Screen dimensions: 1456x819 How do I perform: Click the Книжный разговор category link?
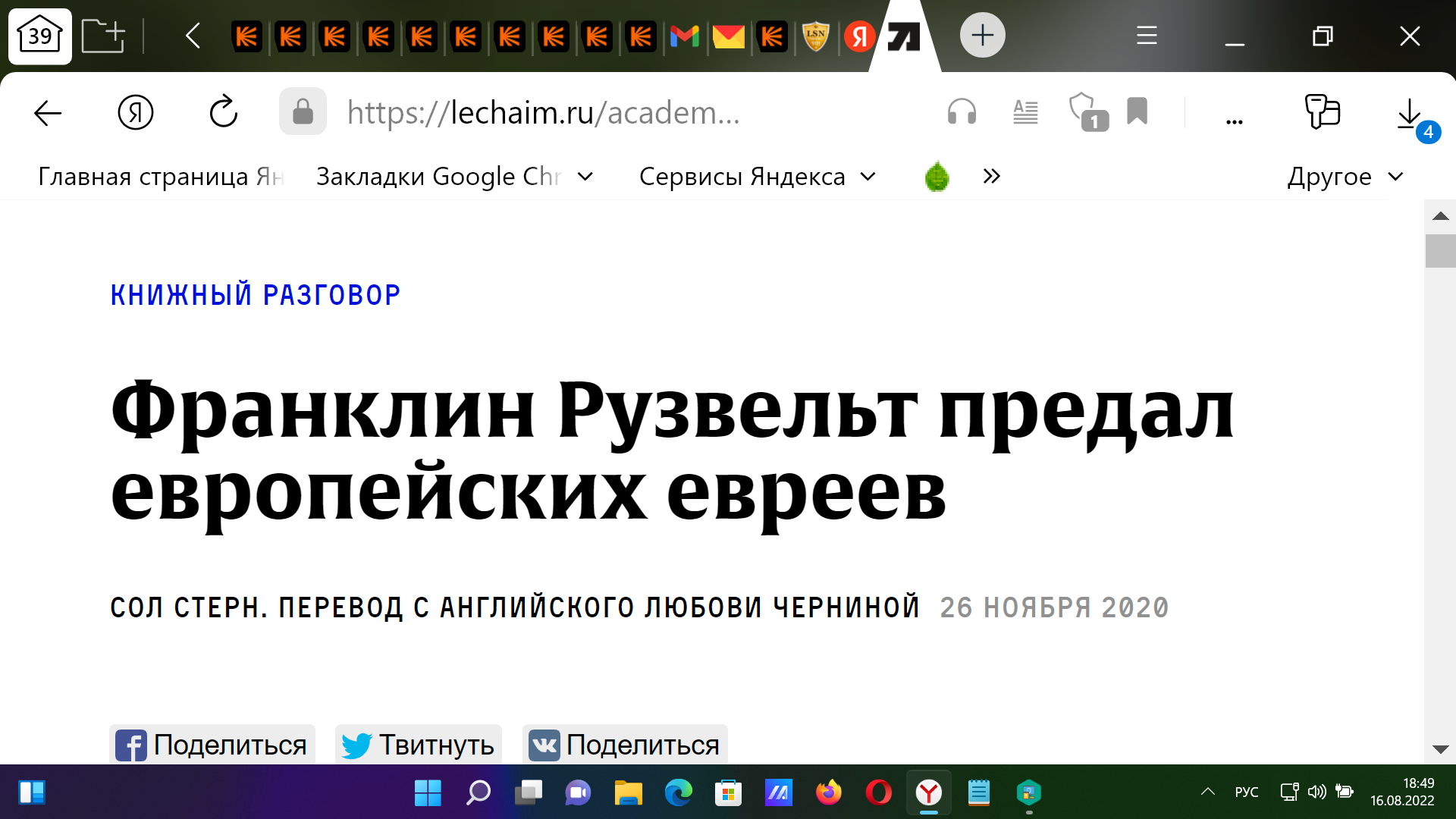click(x=256, y=295)
